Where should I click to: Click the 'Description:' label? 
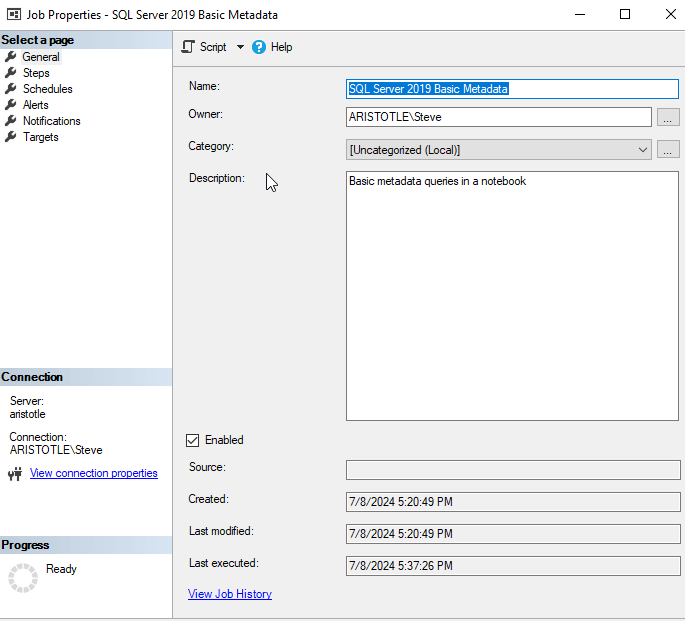tap(217, 178)
